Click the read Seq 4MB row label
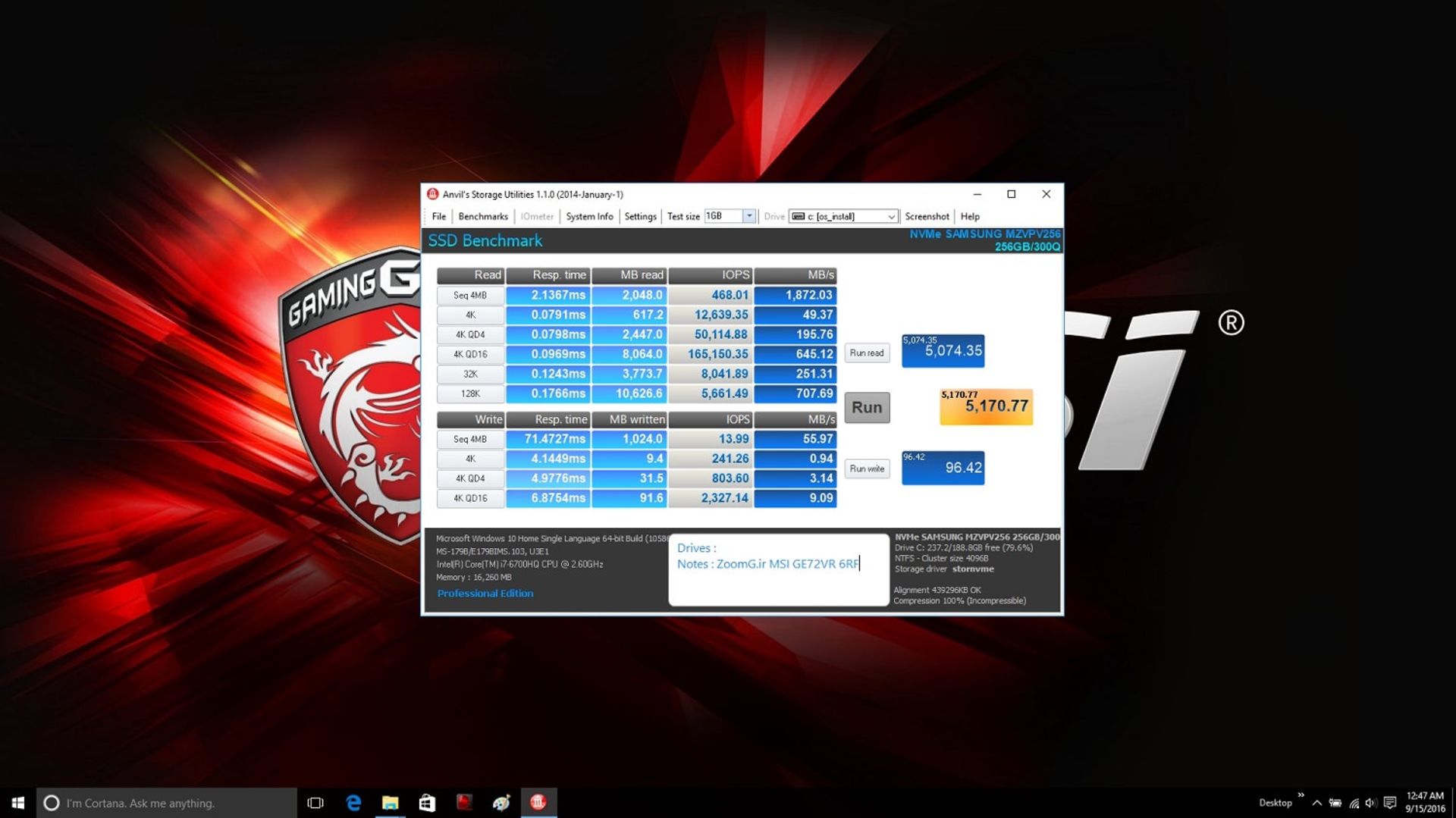This screenshot has width=1456, height=818. [470, 296]
